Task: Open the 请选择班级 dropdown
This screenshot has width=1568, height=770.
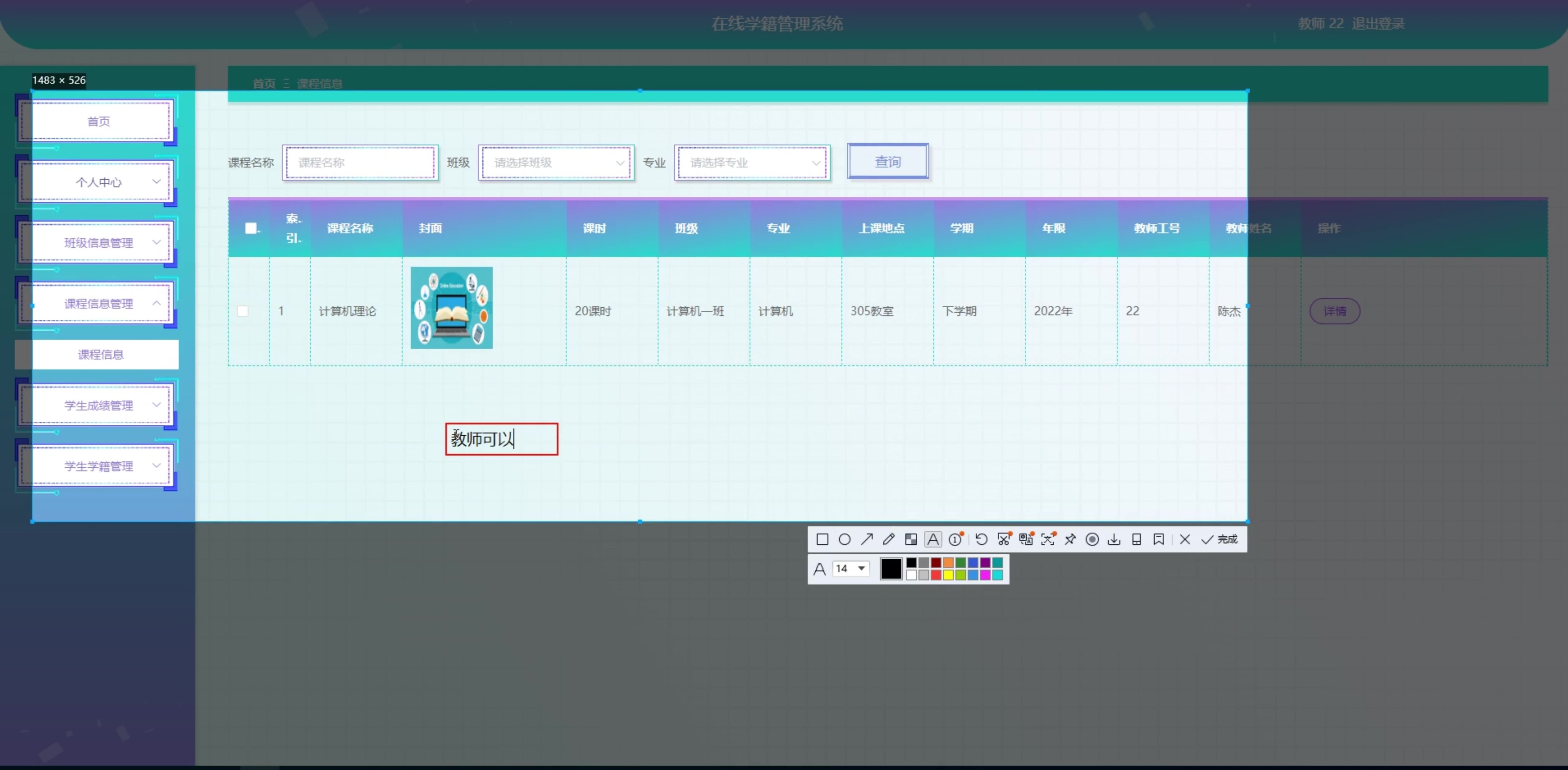Action: [x=556, y=163]
